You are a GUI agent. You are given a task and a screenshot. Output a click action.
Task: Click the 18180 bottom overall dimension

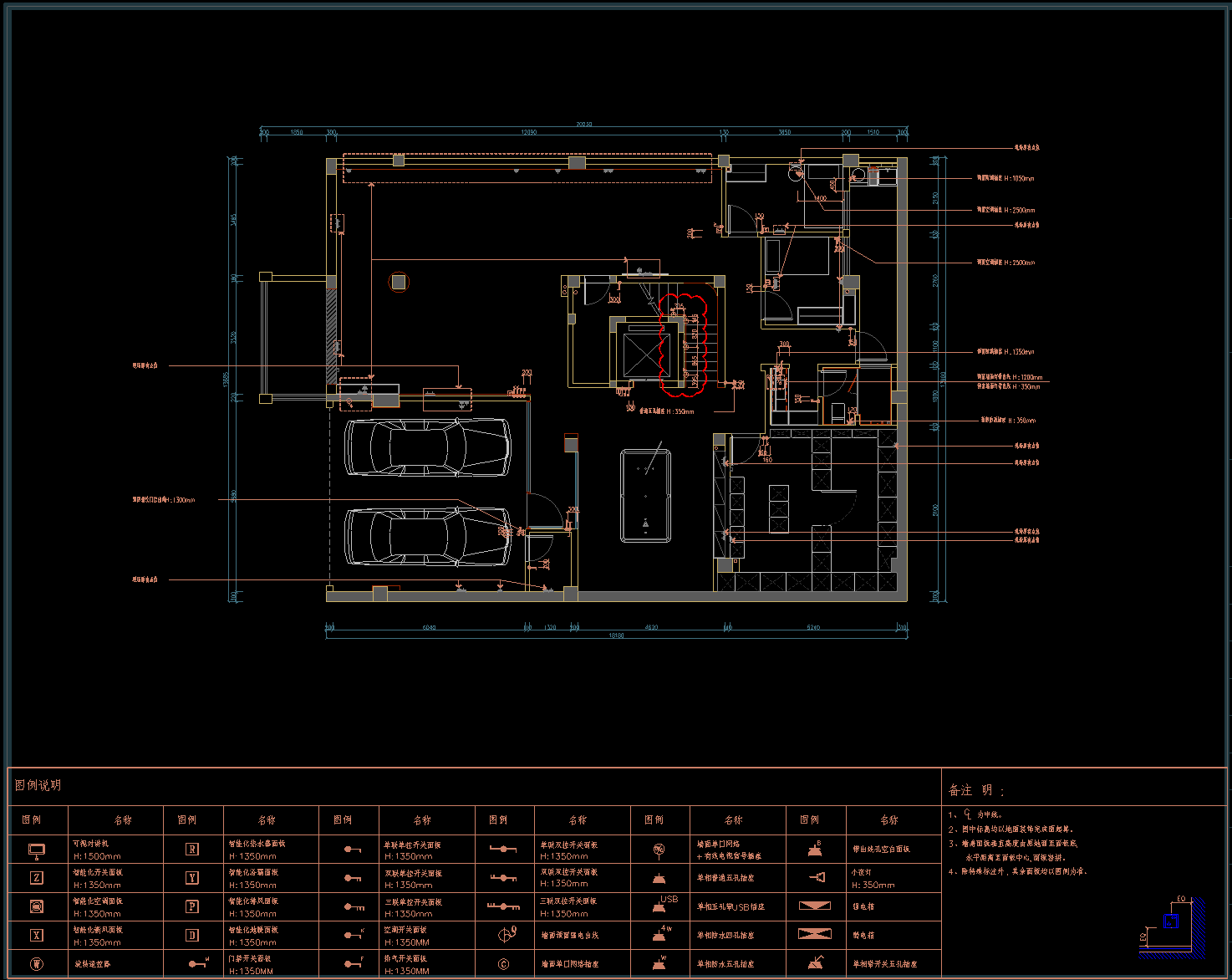[616, 635]
